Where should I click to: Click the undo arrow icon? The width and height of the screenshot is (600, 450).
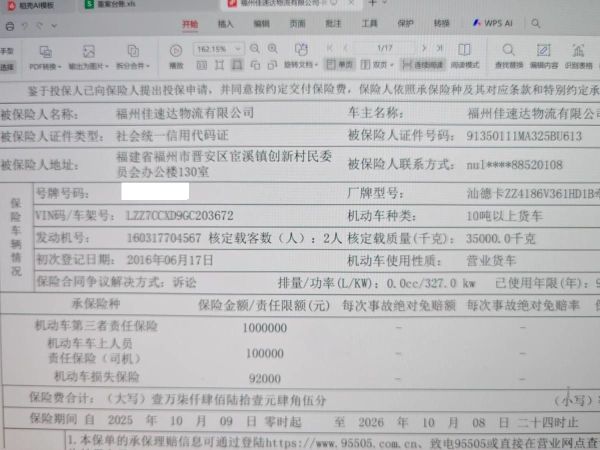[25, 26]
